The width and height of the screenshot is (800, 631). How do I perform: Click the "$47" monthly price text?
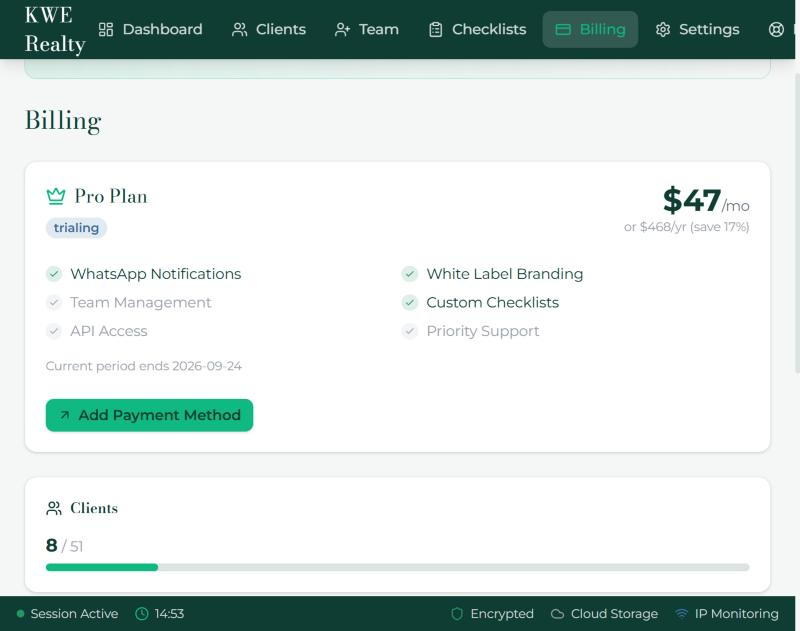click(x=691, y=200)
